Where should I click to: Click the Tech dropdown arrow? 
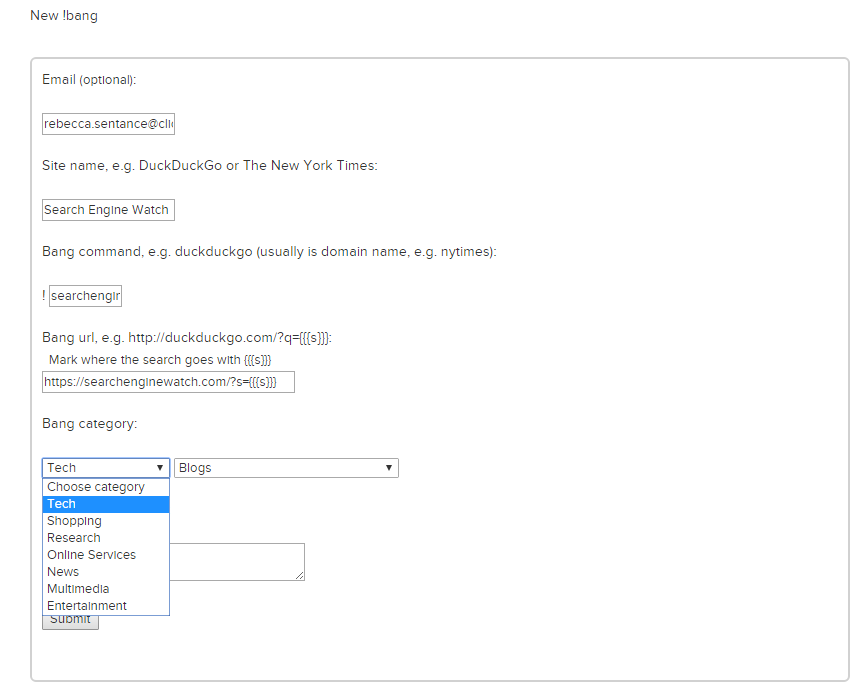click(160, 468)
